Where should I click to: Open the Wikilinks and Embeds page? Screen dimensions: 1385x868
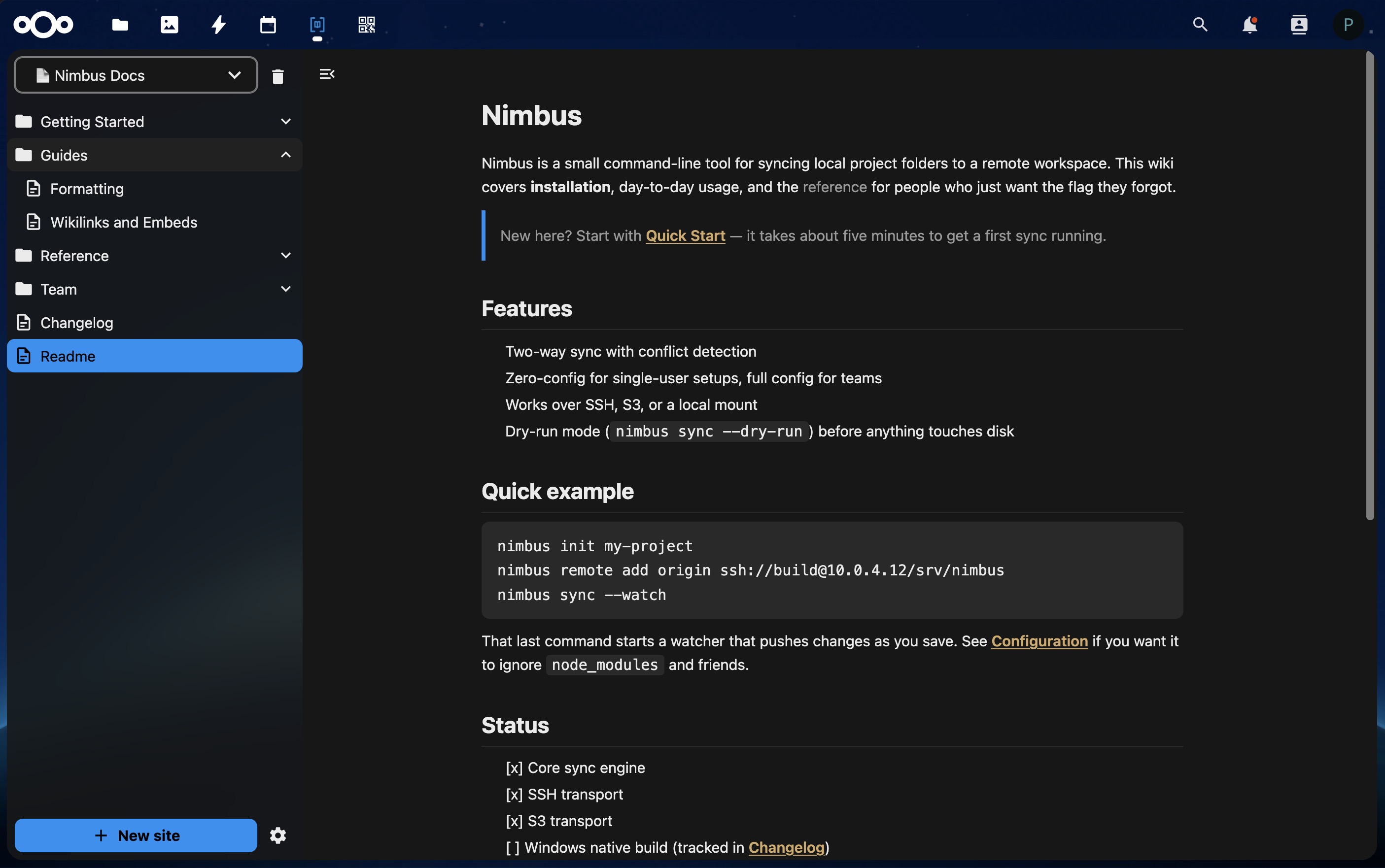coord(154,222)
